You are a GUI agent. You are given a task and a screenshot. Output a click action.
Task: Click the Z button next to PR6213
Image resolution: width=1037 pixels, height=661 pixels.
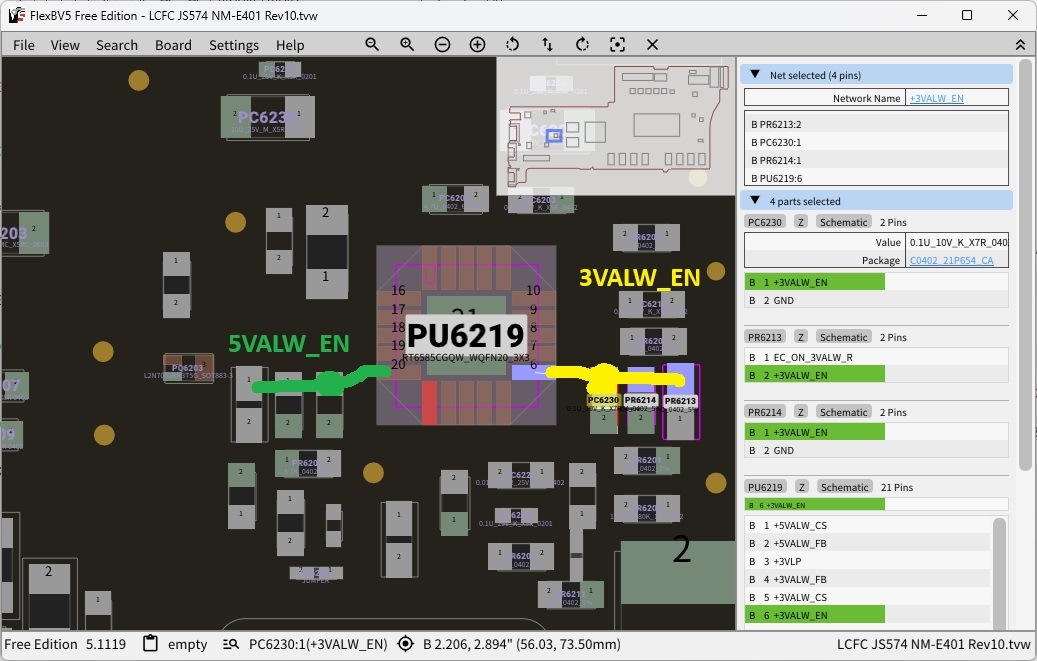pos(801,337)
